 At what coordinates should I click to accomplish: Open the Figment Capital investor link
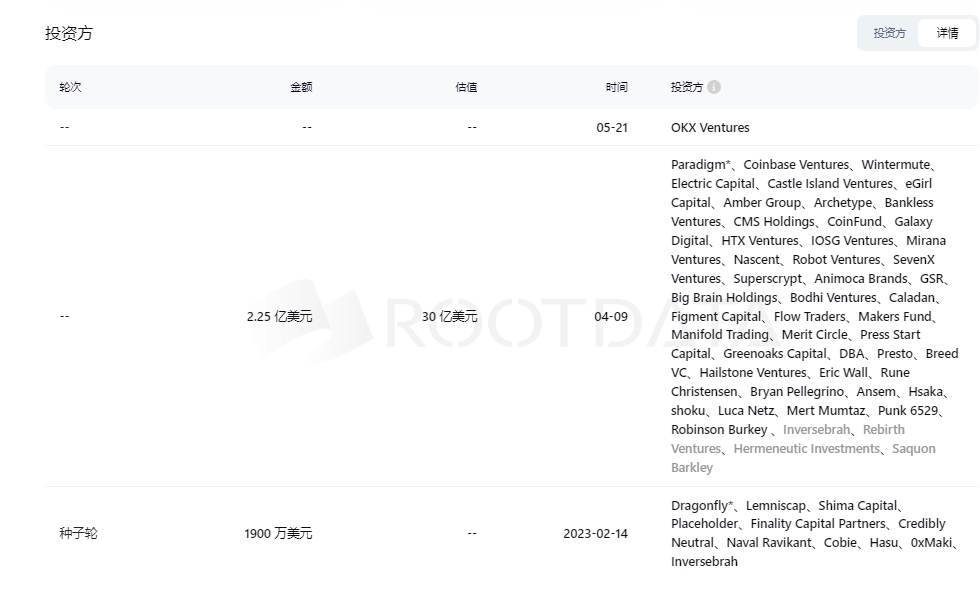(716, 316)
